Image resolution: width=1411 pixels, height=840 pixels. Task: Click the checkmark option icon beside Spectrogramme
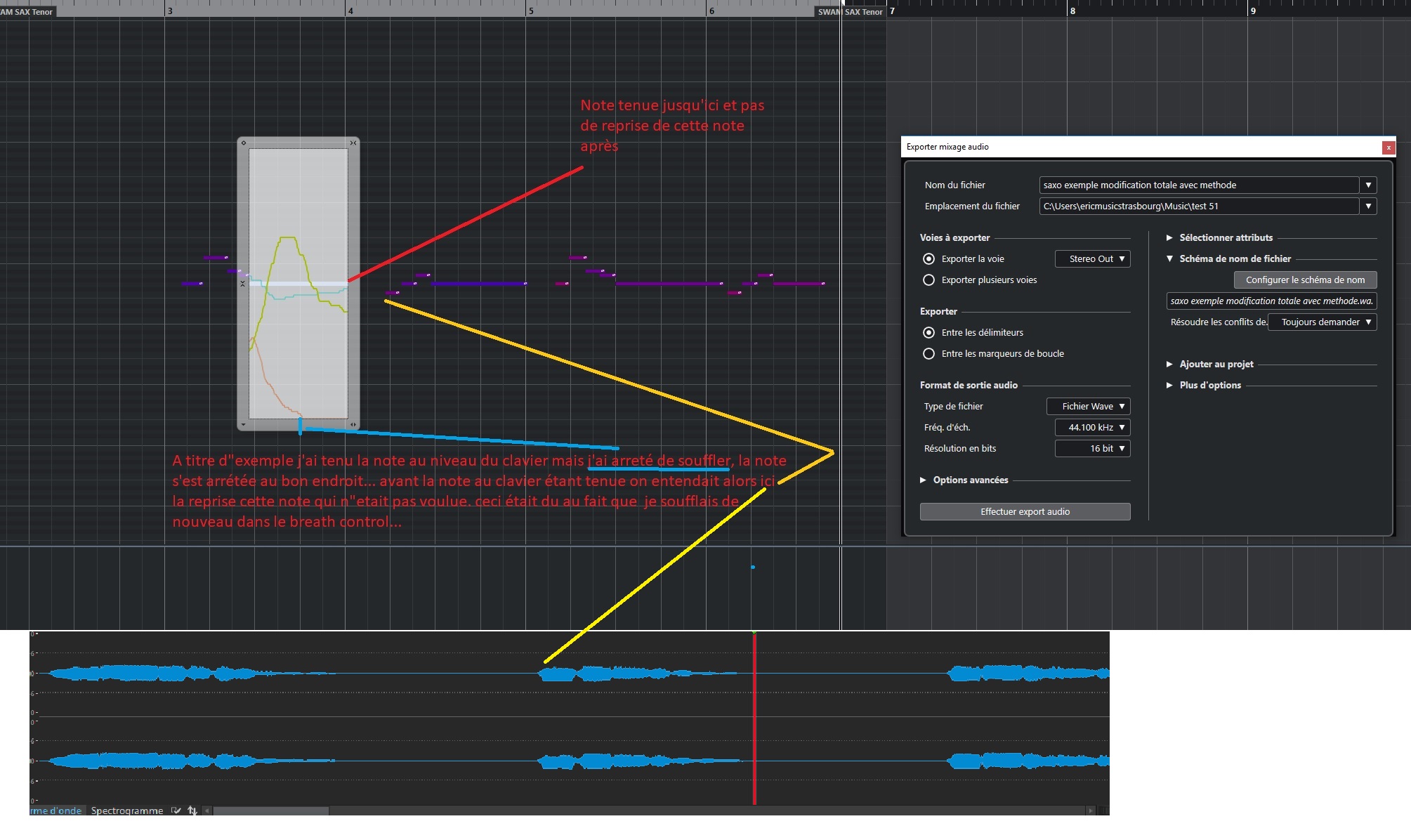coord(176,811)
